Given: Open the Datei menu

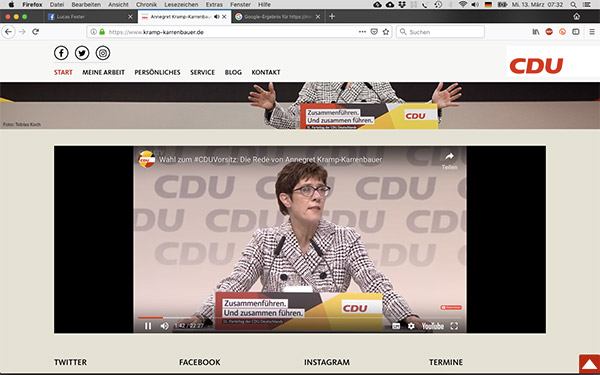Looking at the screenshot, I should click(x=57, y=5).
